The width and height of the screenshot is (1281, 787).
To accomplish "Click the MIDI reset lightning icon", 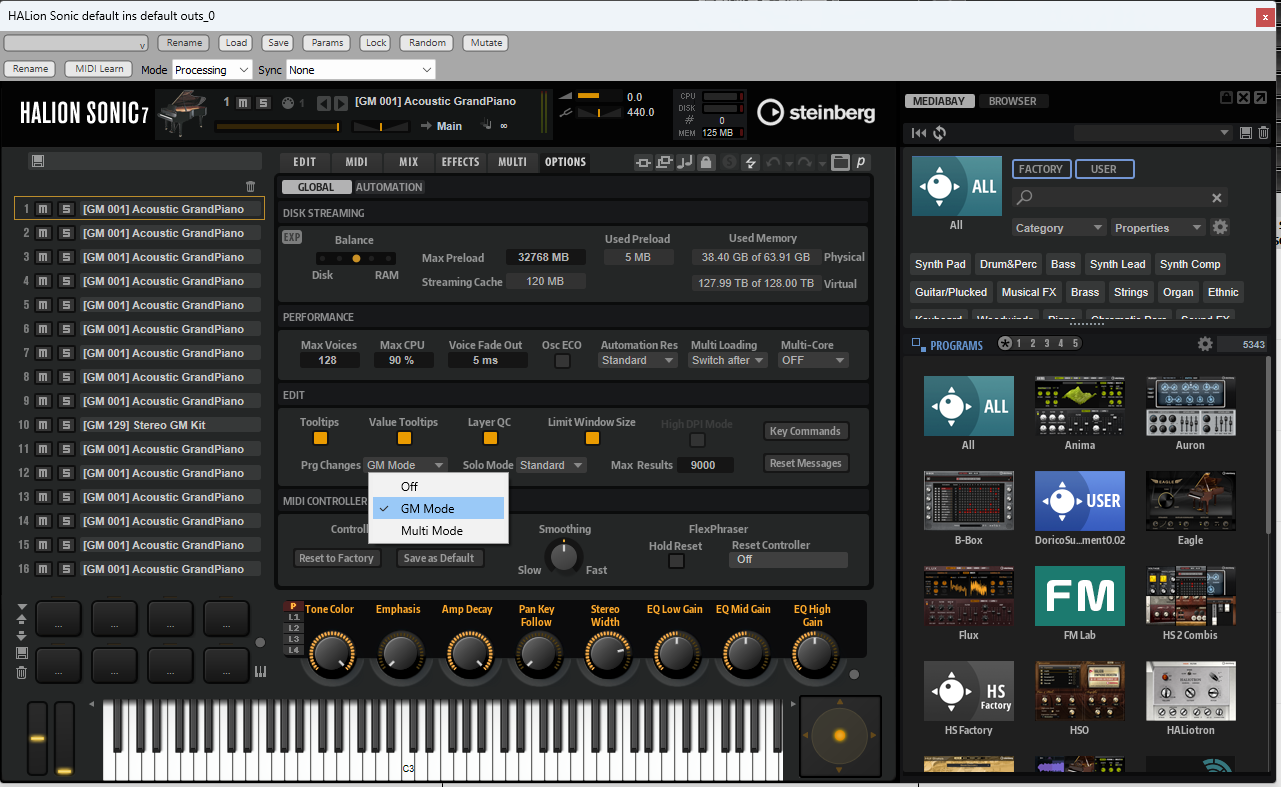I will (x=750, y=162).
